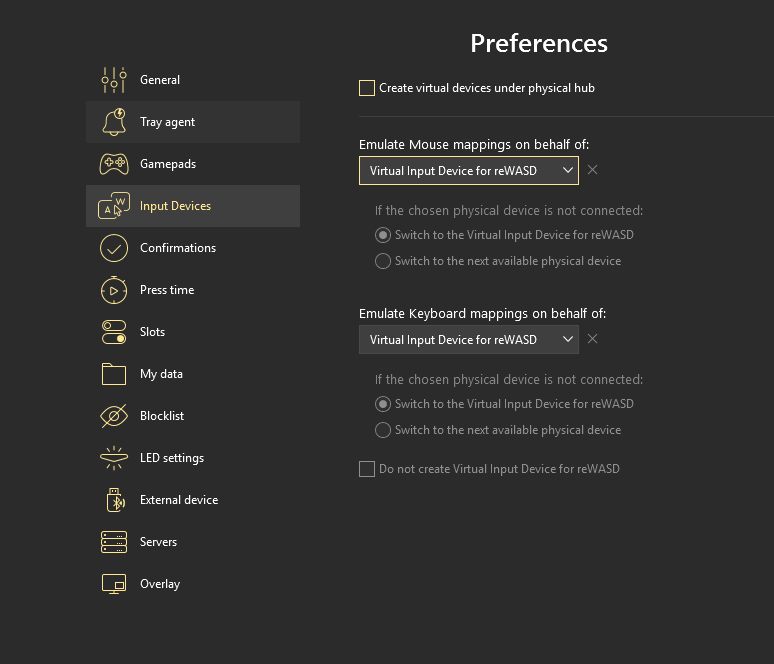
Task: Open the Tray agent bell icon
Action: click(114, 122)
